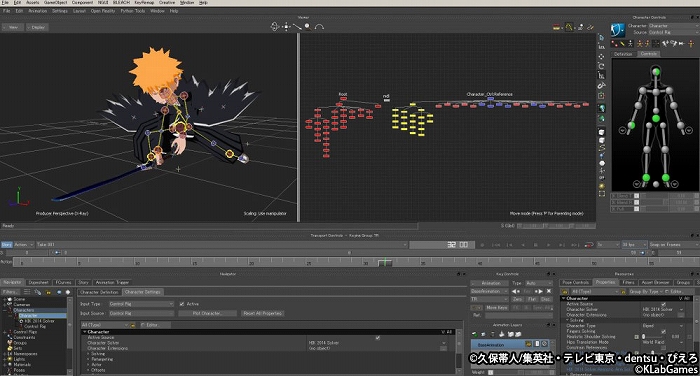The width and height of the screenshot is (700, 376).
Task: Click the delete key X icon
Action: click(549, 291)
